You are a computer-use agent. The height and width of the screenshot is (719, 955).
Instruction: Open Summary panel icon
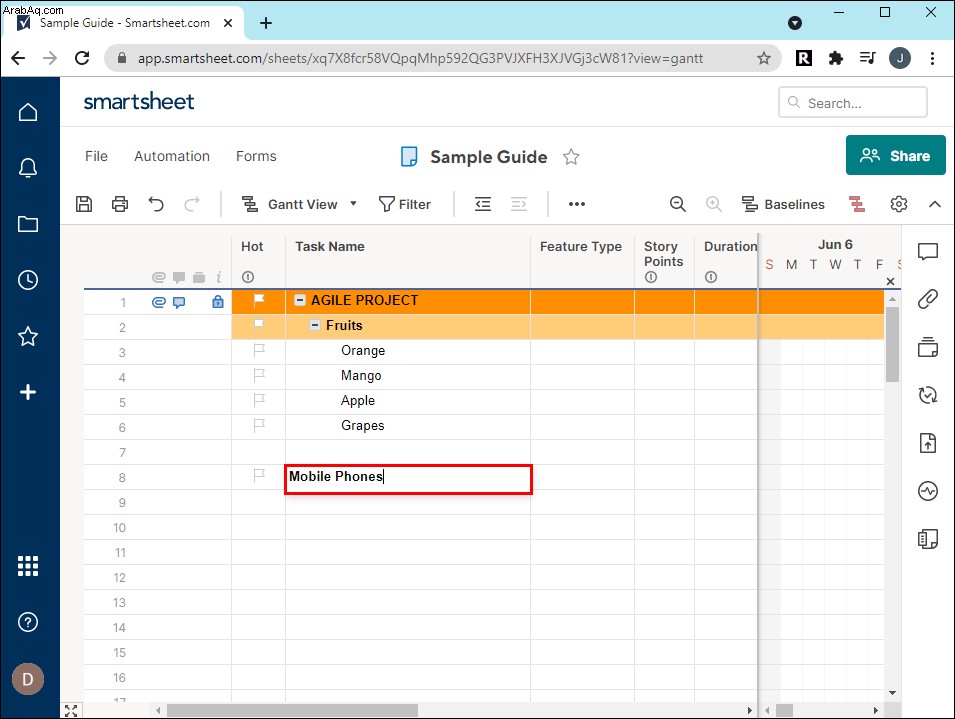coord(928,539)
